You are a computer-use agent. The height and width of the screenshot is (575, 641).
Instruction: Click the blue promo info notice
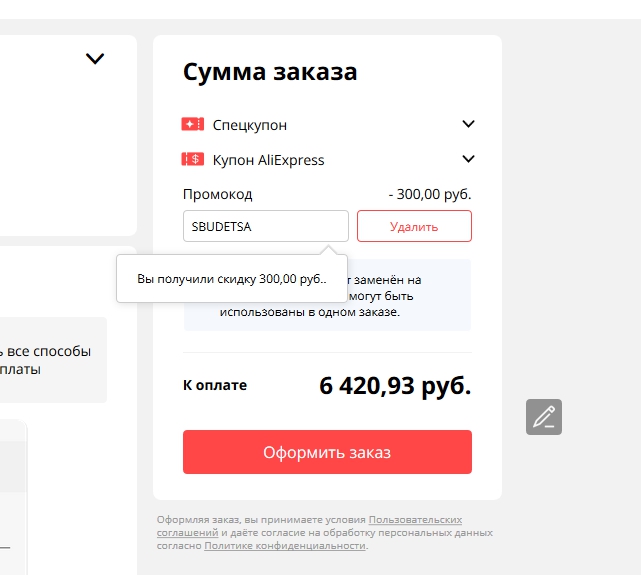[x=410, y=310]
